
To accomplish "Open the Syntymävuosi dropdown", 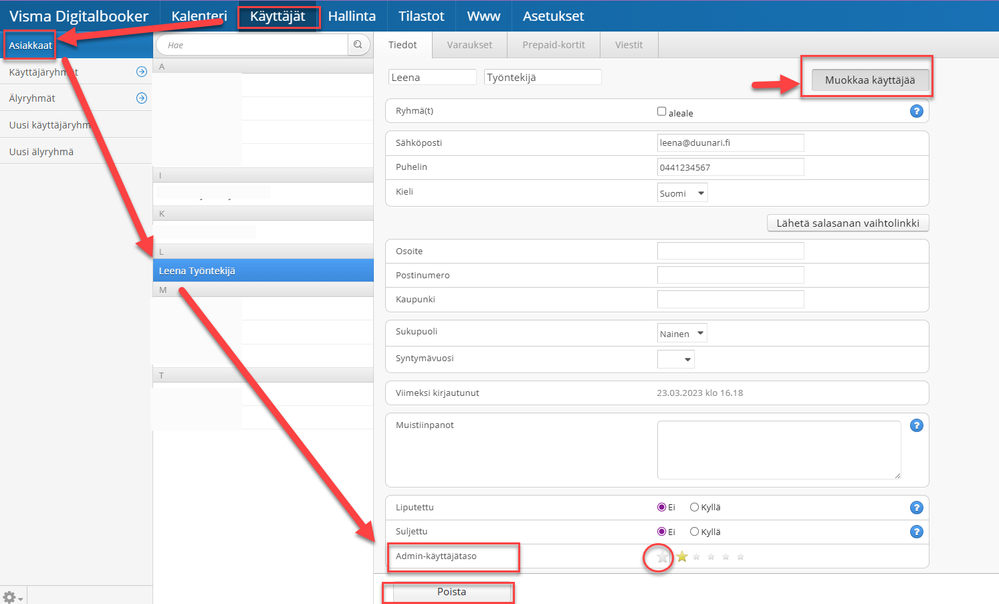I will (x=675, y=359).
